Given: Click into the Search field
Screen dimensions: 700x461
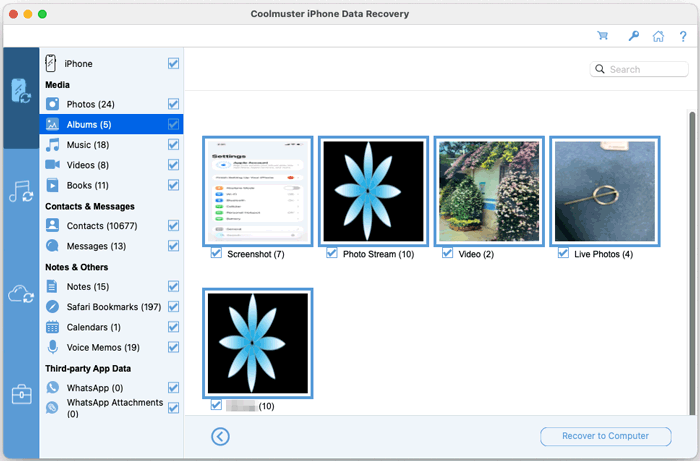Looking at the screenshot, I should click(x=639, y=69).
